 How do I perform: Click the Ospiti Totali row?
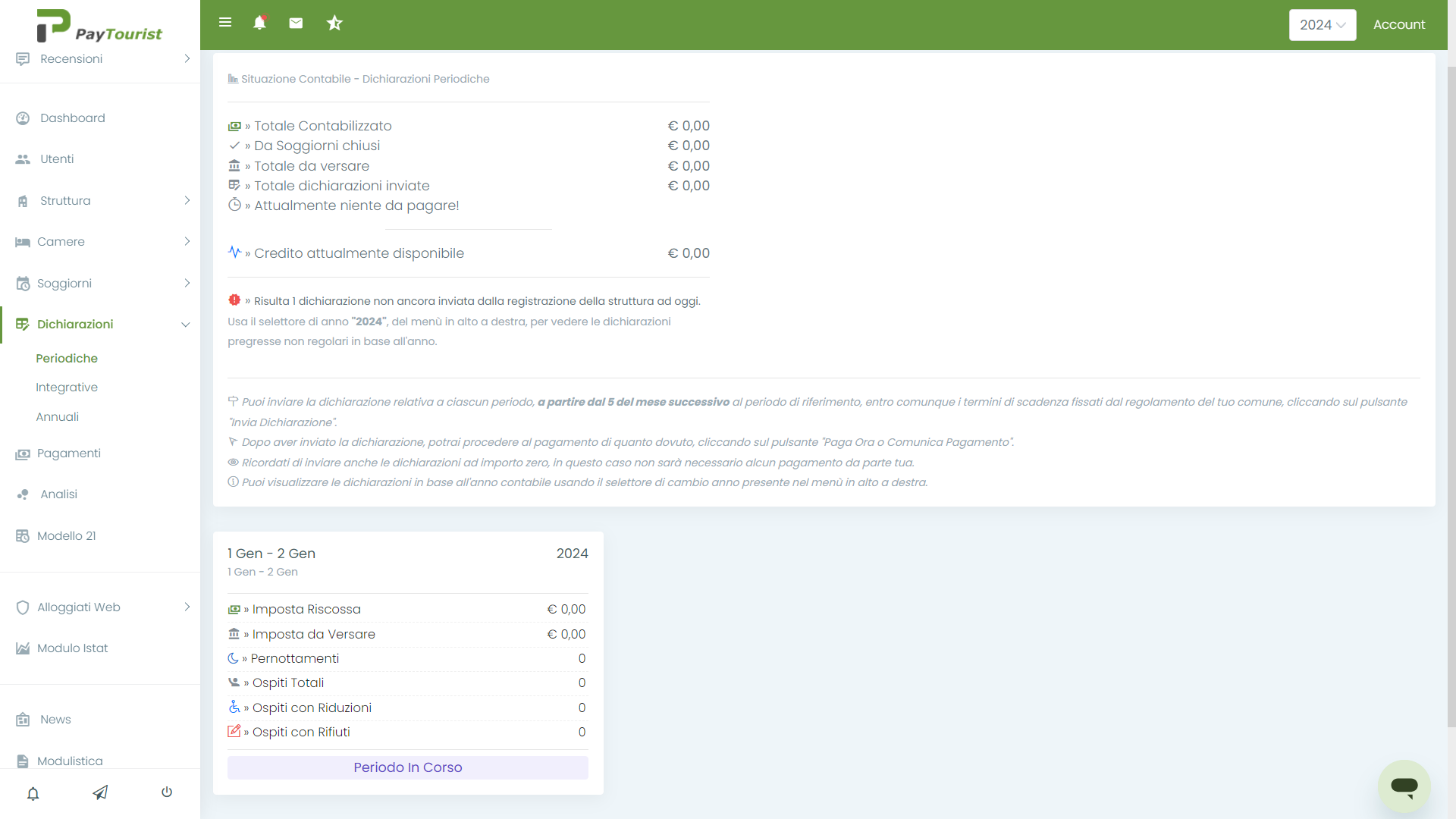coord(408,683)
